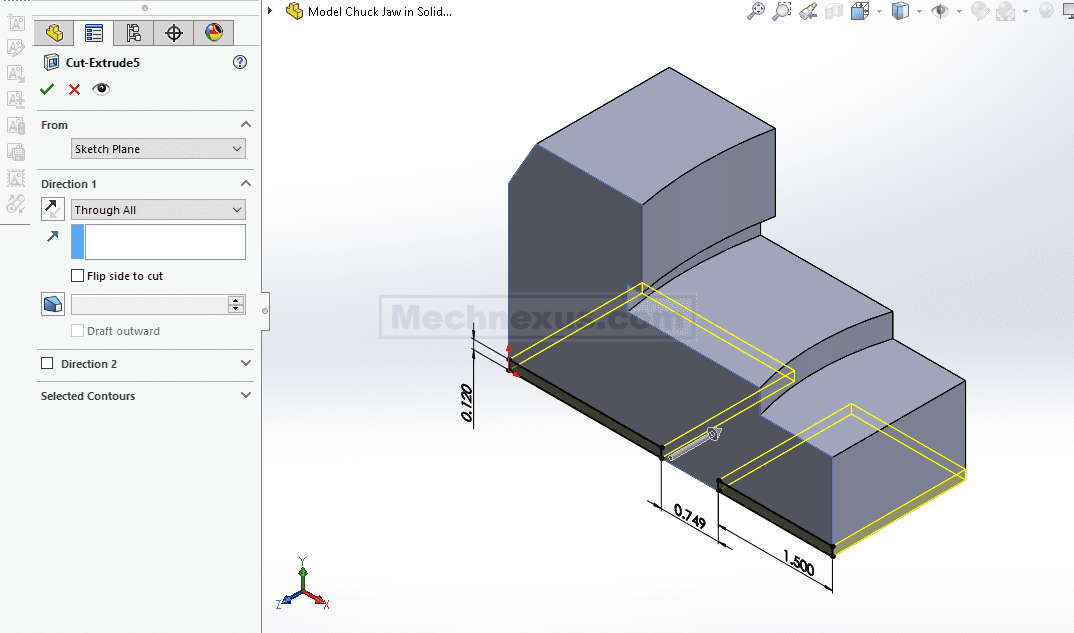The width and height of the screenshot is (1074, 633).
Task: Open the DisplayManager color ball tab
Action: click(x=214, y=33)
